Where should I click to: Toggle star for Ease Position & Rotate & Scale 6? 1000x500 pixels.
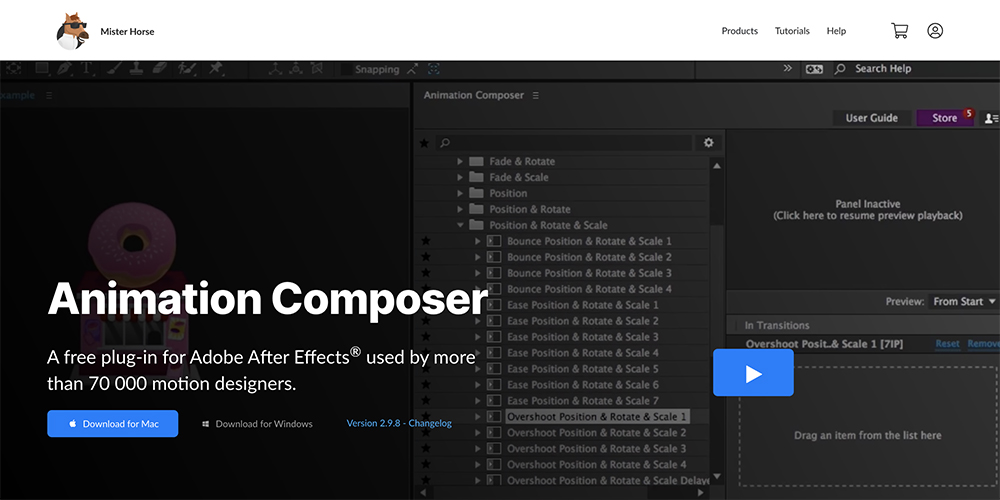pos(426,385)
